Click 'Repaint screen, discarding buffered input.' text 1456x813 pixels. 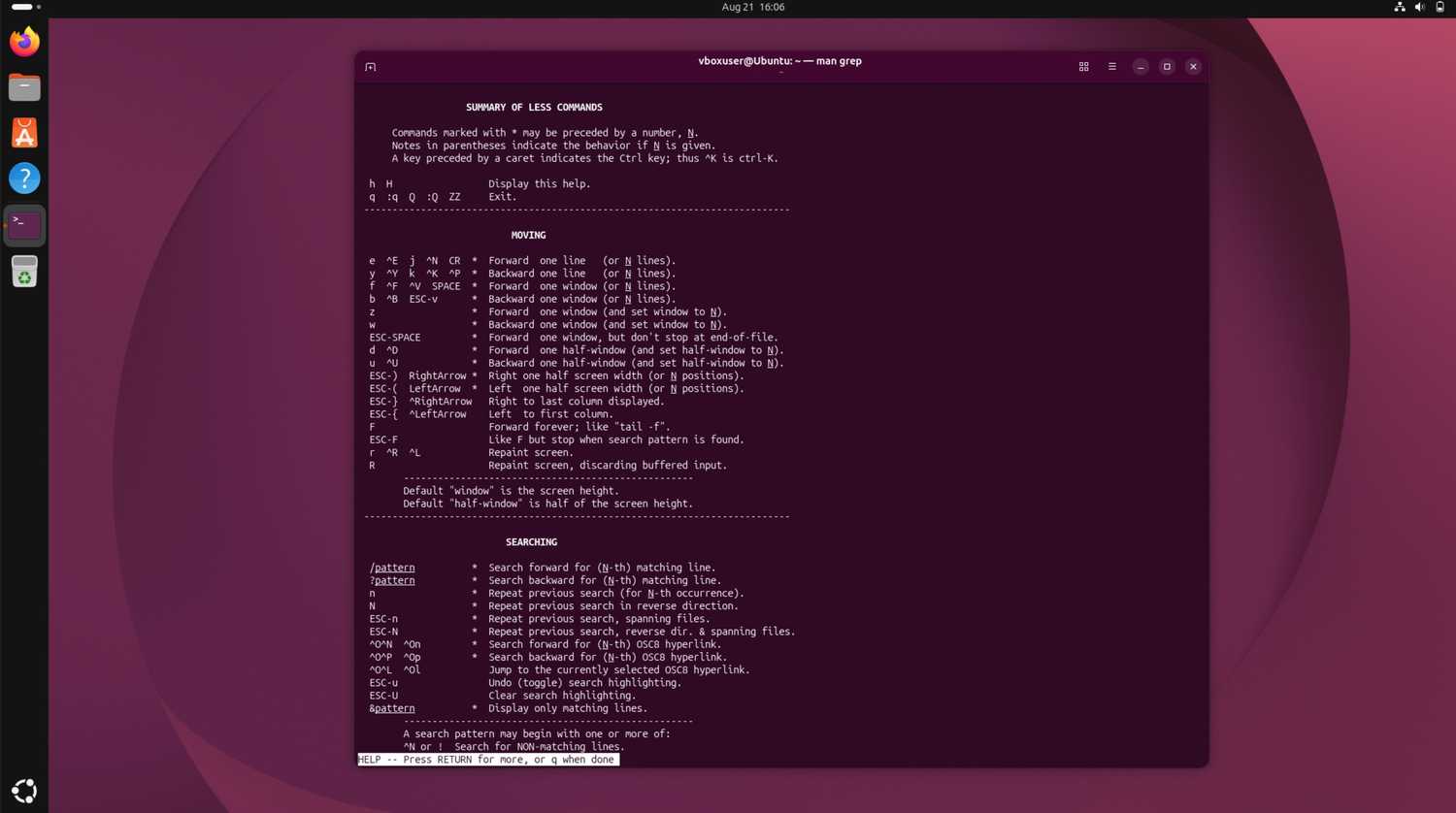tap(608, 466)
